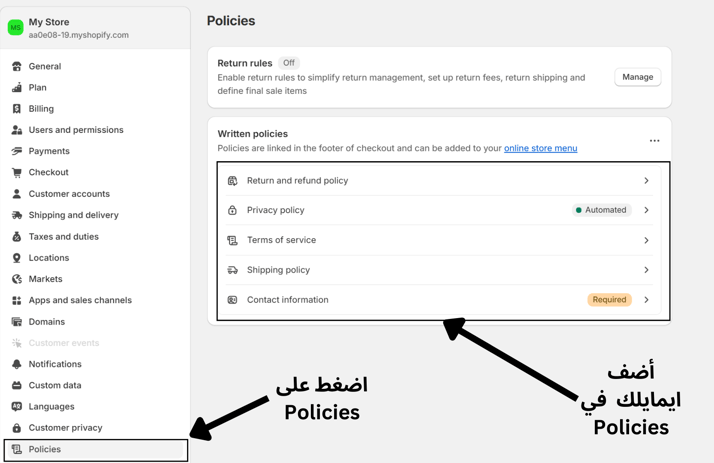The width and height of the screenshot is (714, 463).
Task: Go to Domains settings
Action: [x=46, y=322]
